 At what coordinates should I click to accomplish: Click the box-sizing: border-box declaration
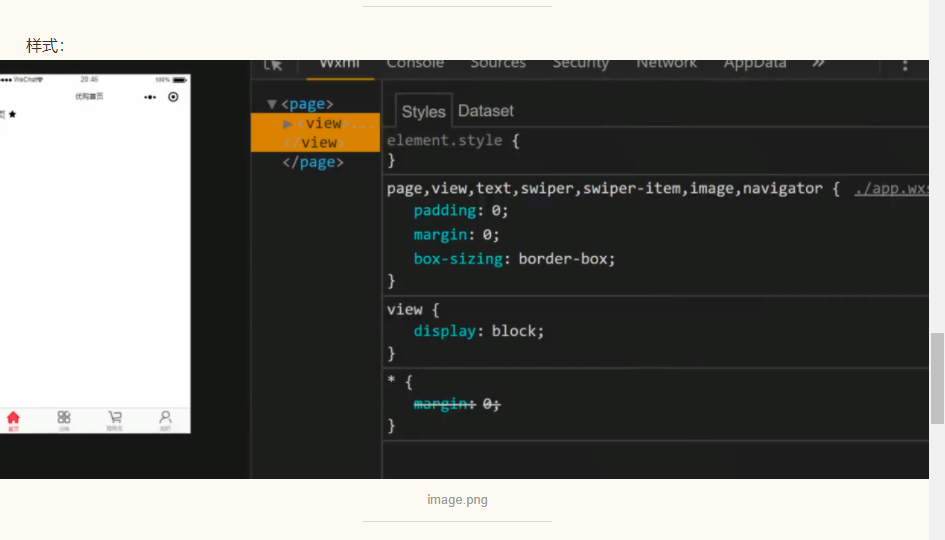click(x=514, y=259)
